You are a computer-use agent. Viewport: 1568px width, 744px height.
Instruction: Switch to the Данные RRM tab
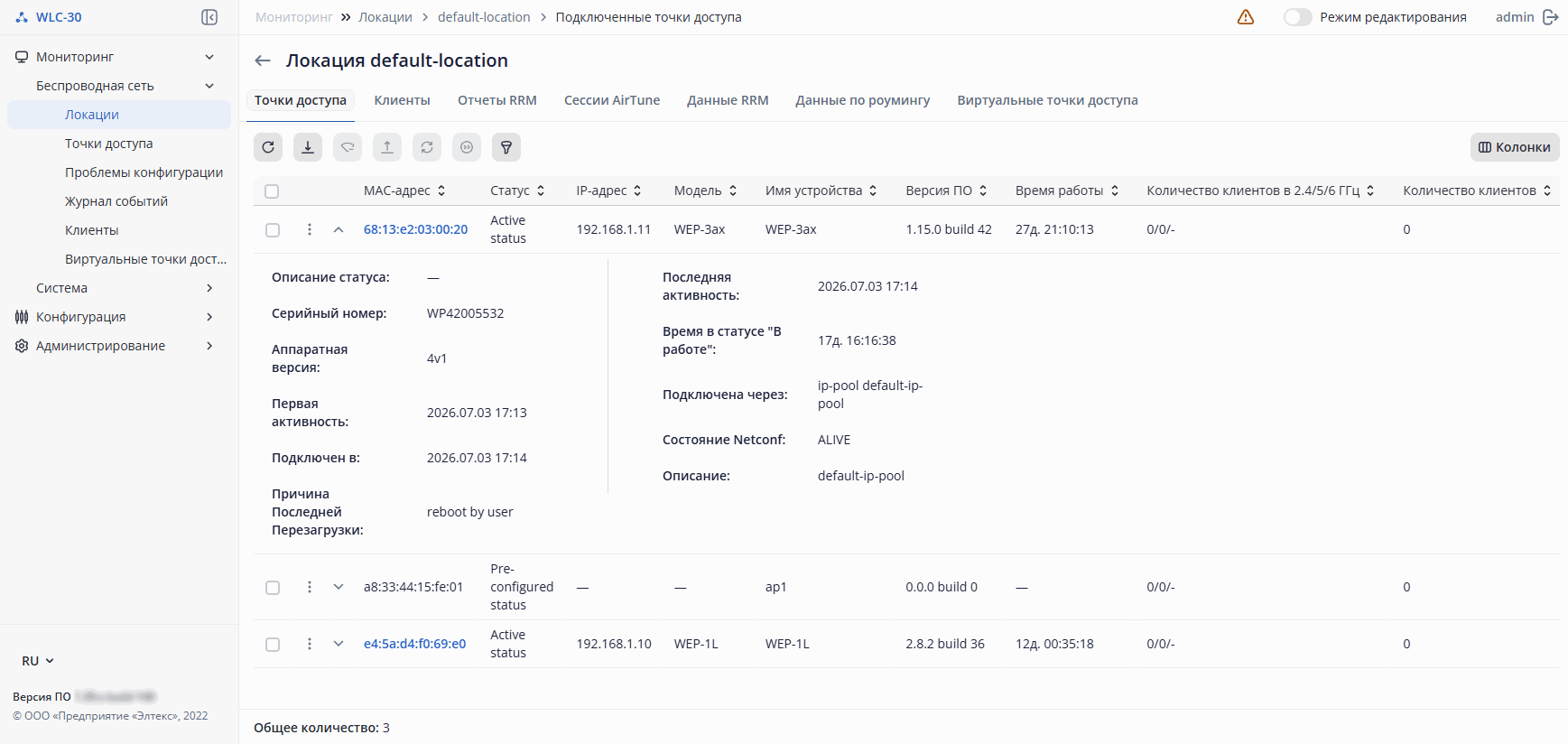coord(728,100)
